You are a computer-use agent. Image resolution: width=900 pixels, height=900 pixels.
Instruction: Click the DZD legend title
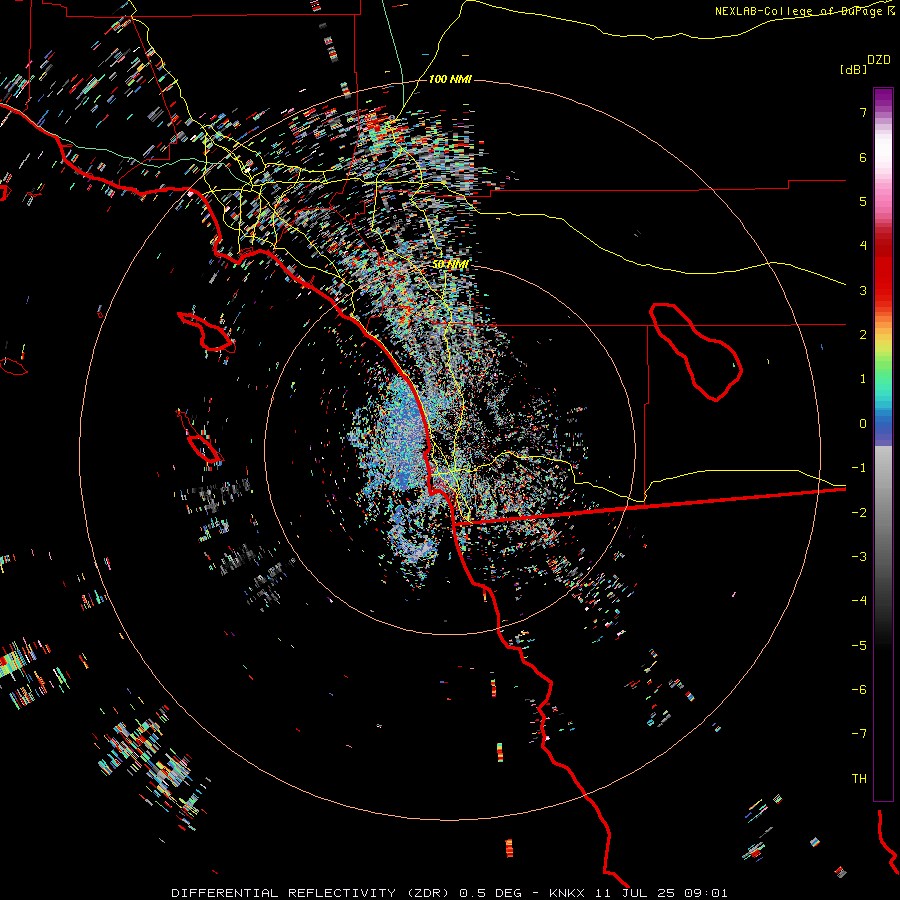(x=879, y=60)
